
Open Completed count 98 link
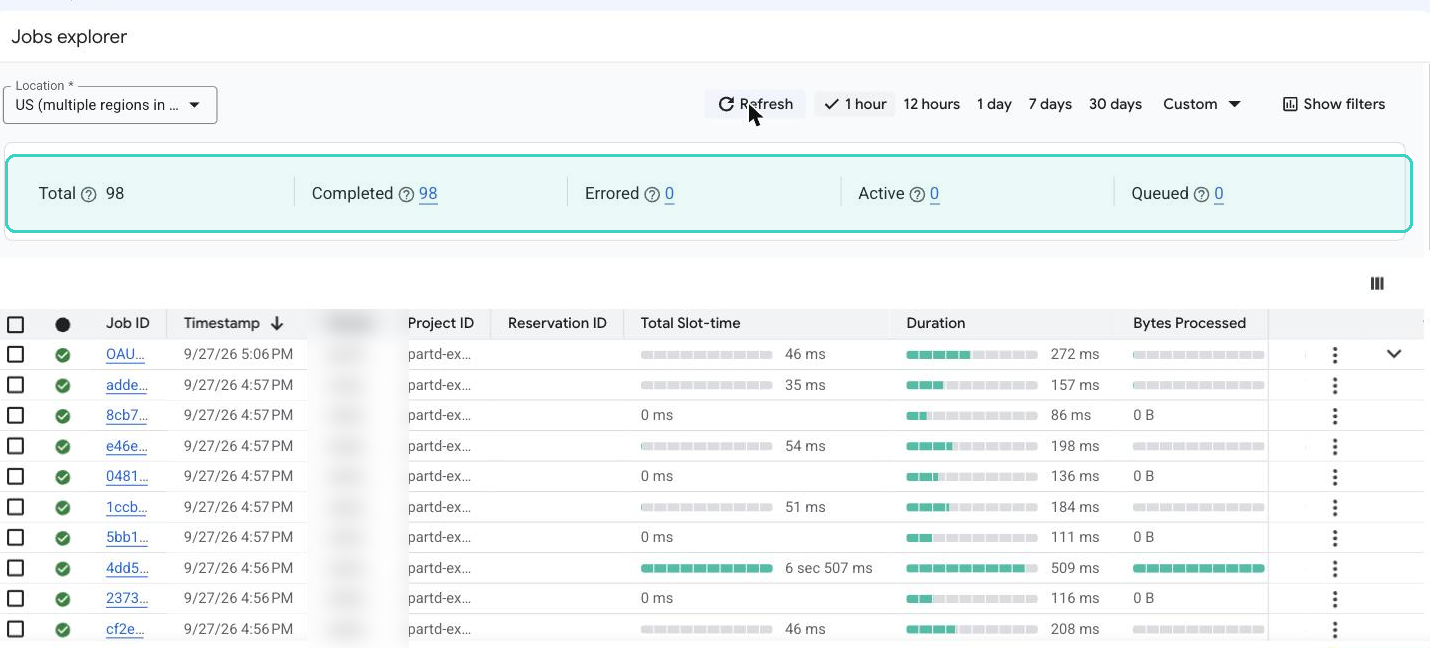[x=428, y=194]
